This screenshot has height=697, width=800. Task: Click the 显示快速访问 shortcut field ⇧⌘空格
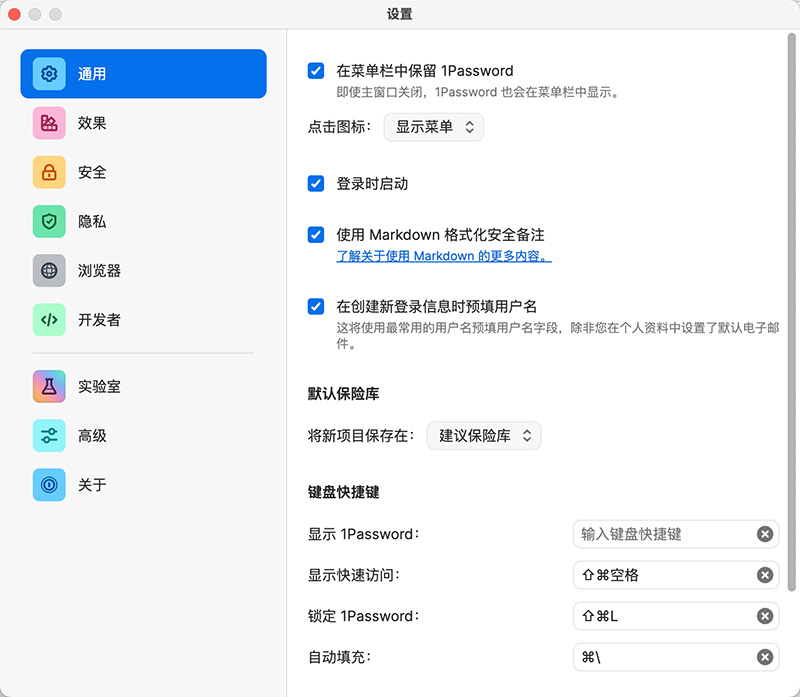click(676, 575)
